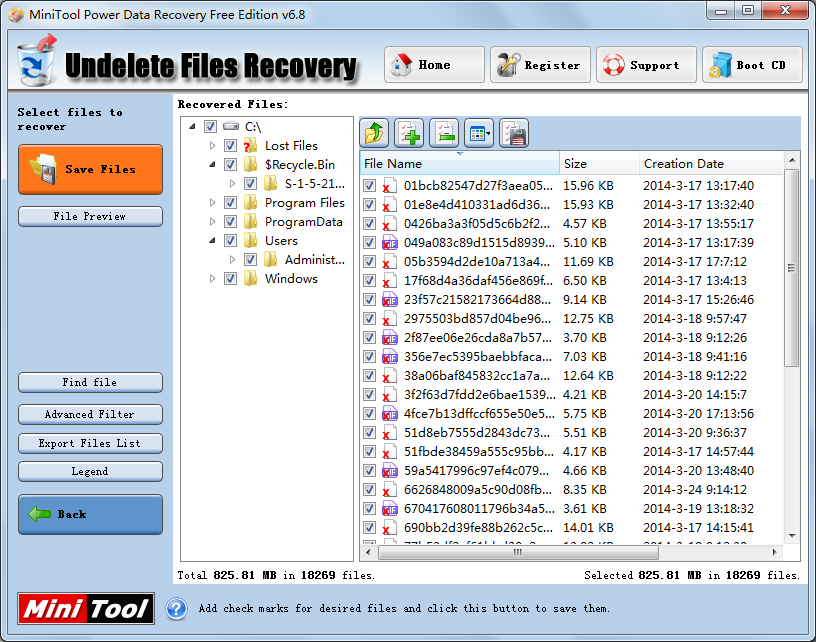
Task: Sort list by Size column header
Action: pos(600,163)
